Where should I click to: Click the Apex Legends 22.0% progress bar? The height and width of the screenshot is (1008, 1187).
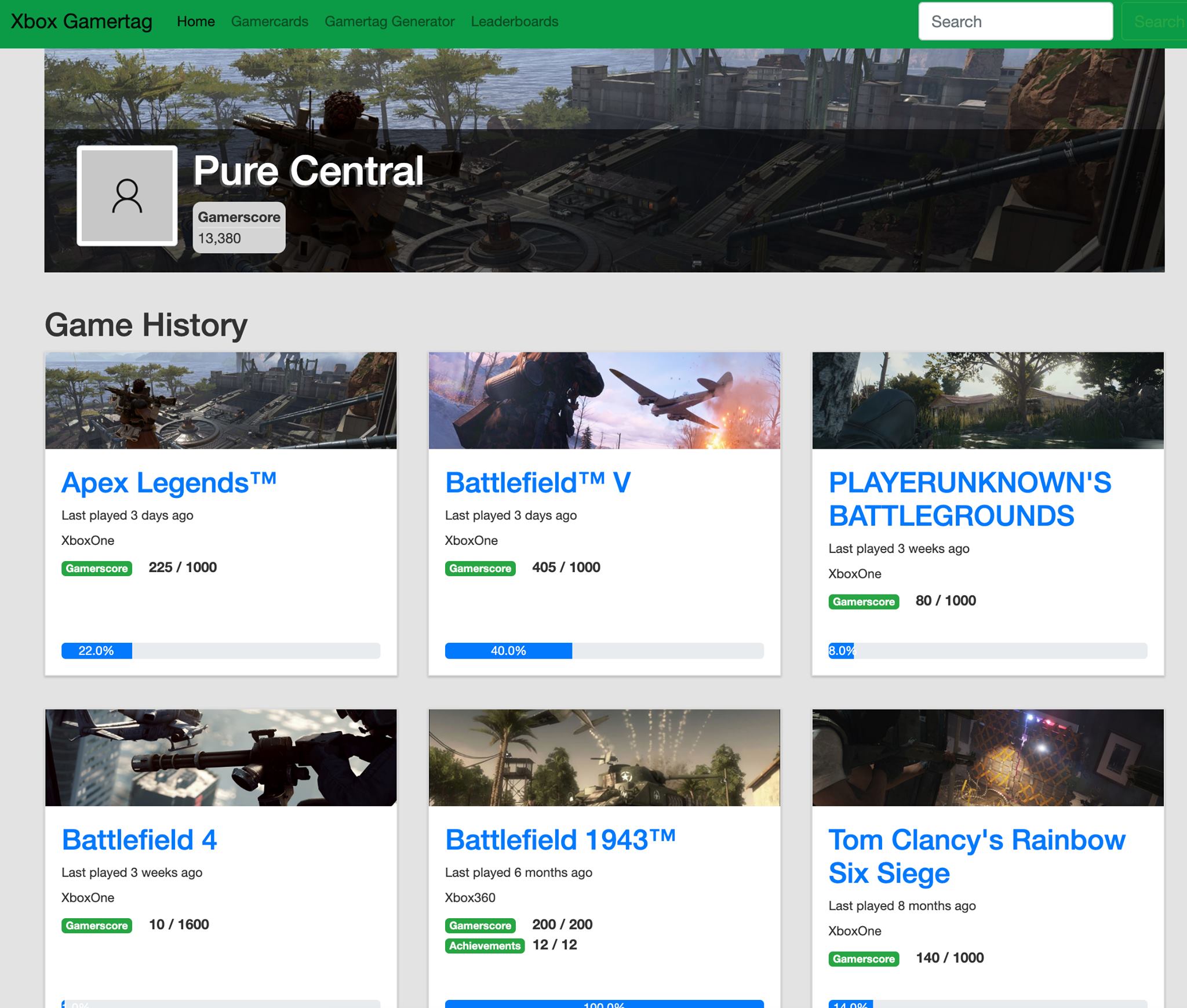click(221, 651)
